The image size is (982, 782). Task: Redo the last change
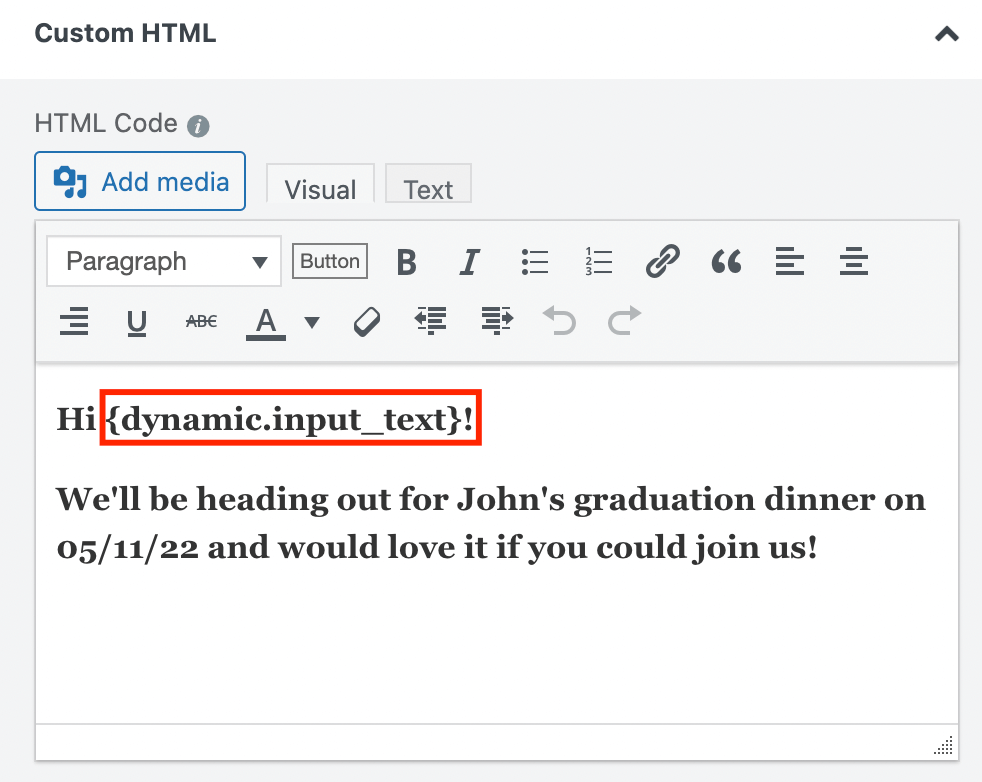(x=623, y=321)
